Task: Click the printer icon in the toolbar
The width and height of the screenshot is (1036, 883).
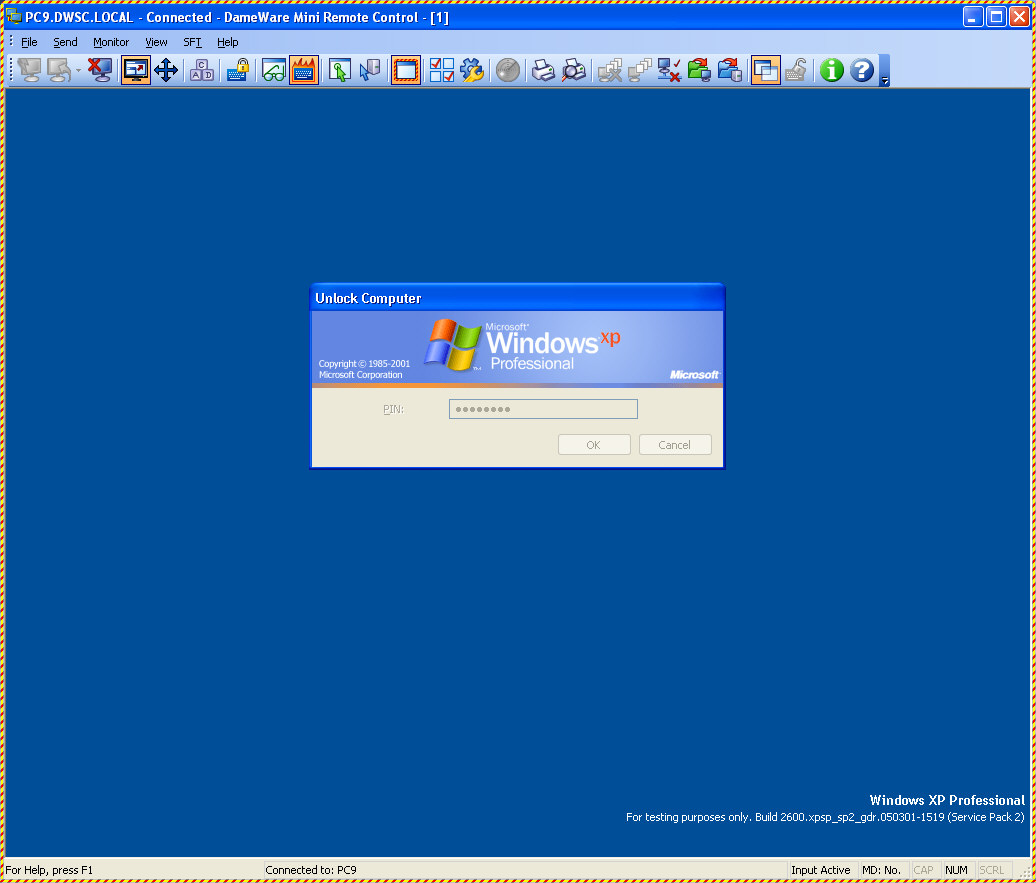Action: pos(543,70)
